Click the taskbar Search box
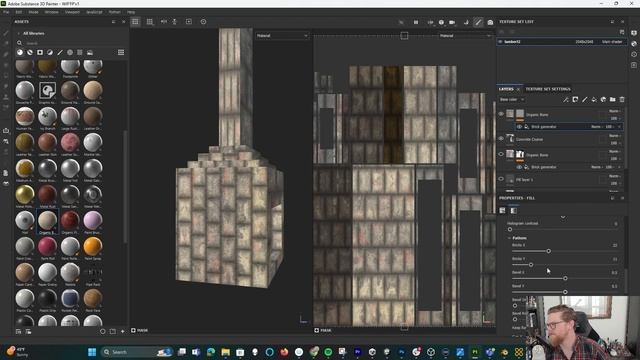 click(137, 352)
